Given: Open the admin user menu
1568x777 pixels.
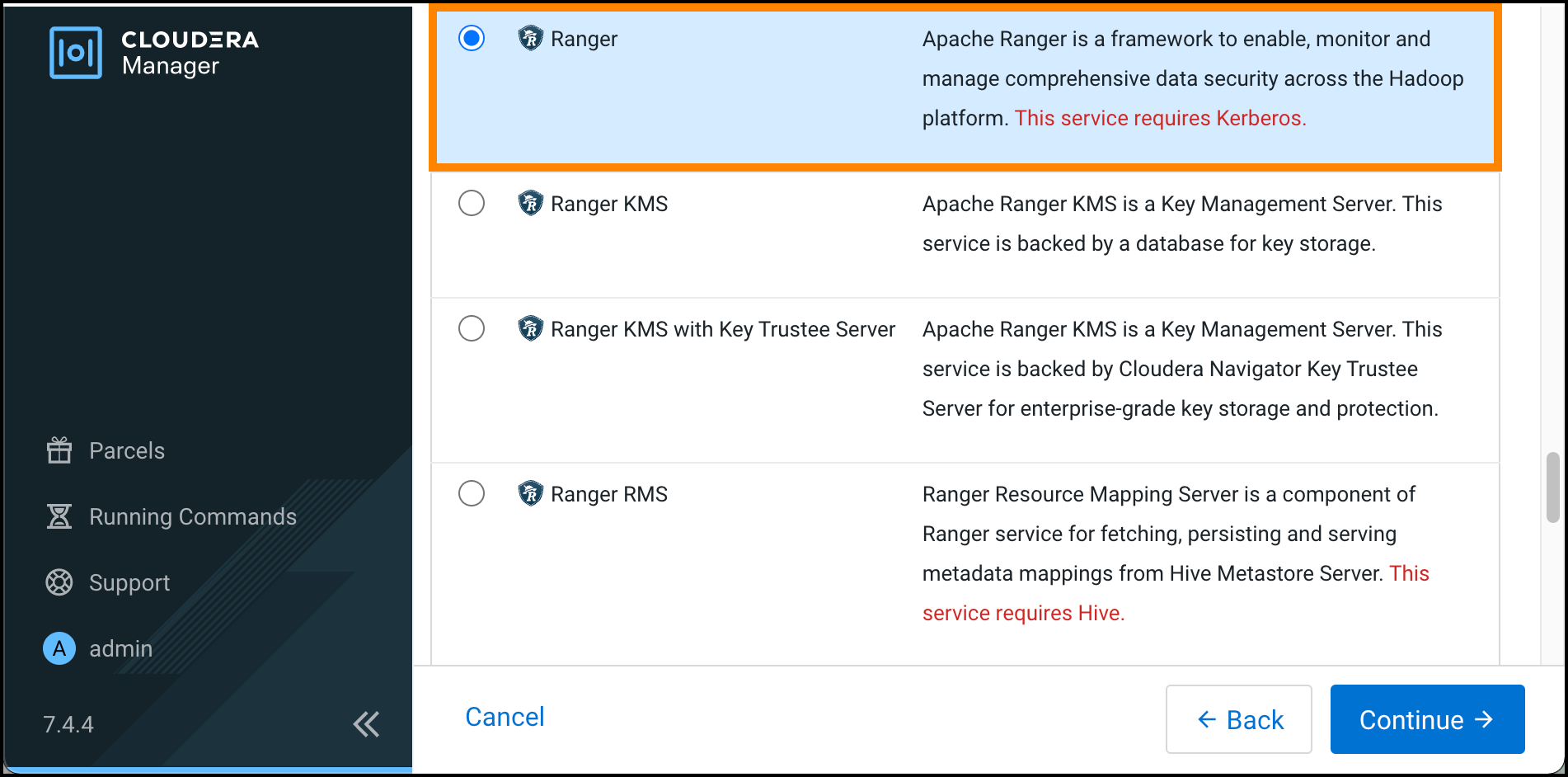Looking at the screenshot, I should point(120,648).
